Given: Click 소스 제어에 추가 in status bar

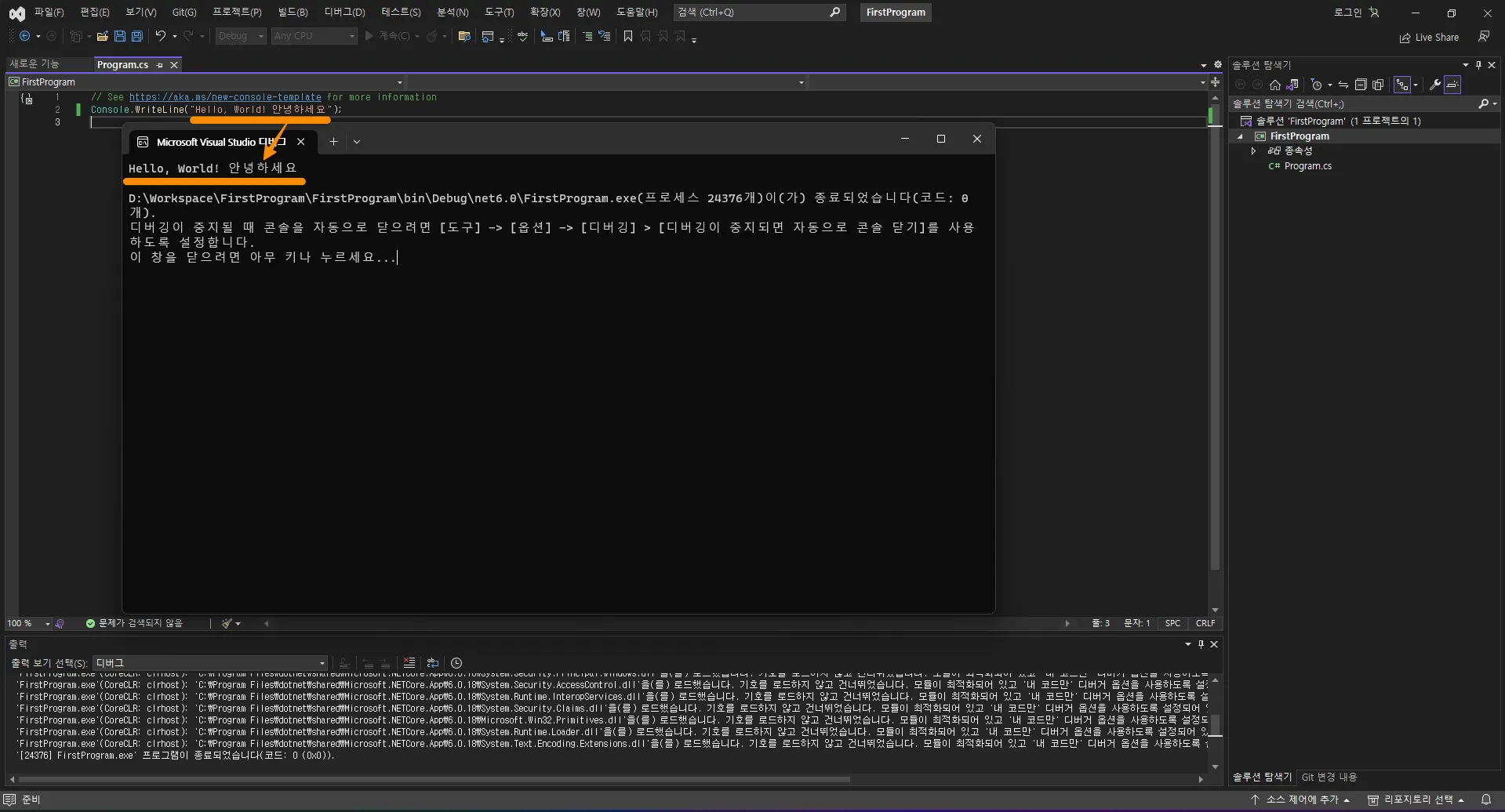Looking at the screenshot, I should tap(1300, 799).
